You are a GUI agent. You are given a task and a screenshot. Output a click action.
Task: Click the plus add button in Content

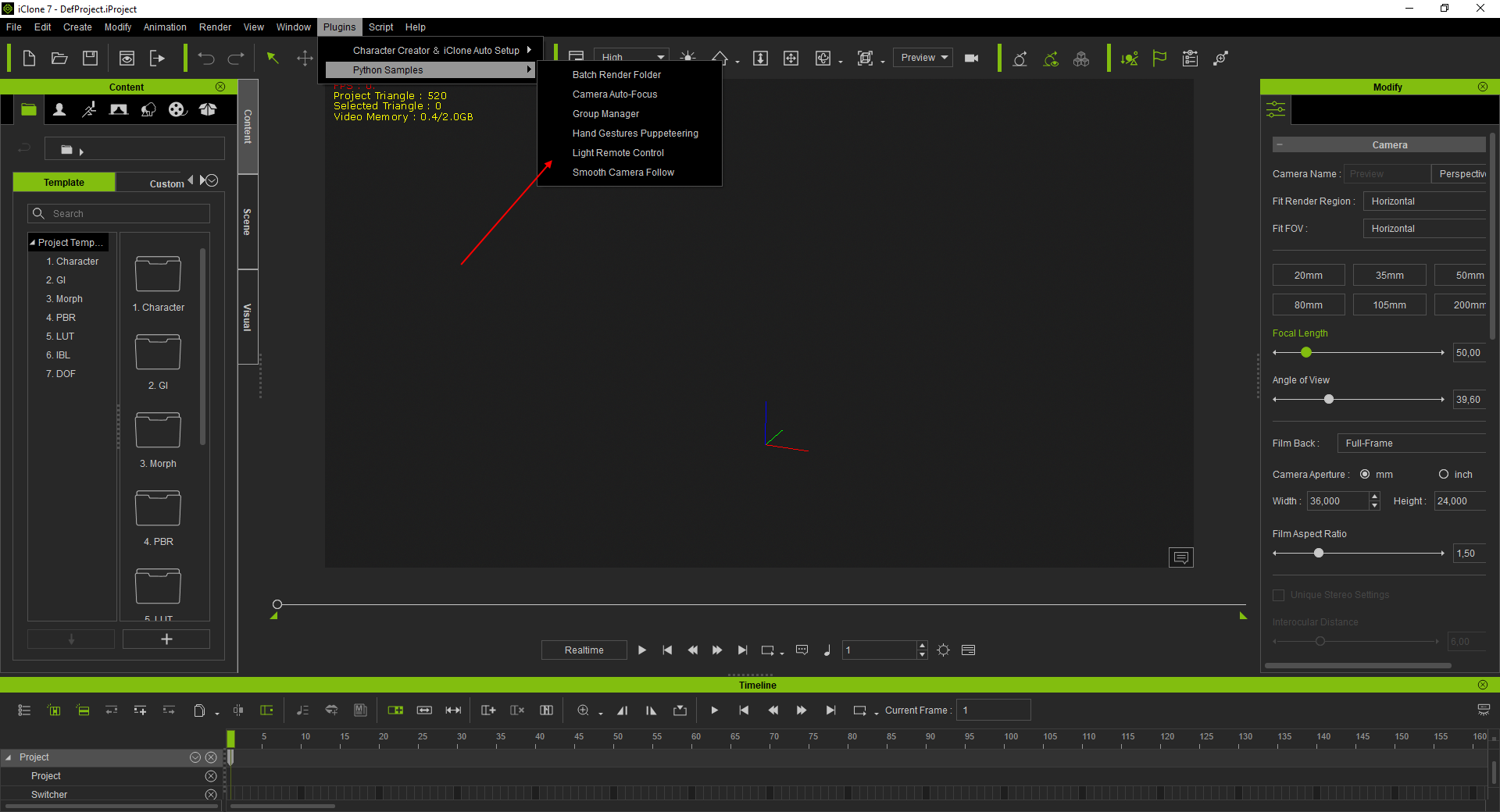tap(166, 639)
